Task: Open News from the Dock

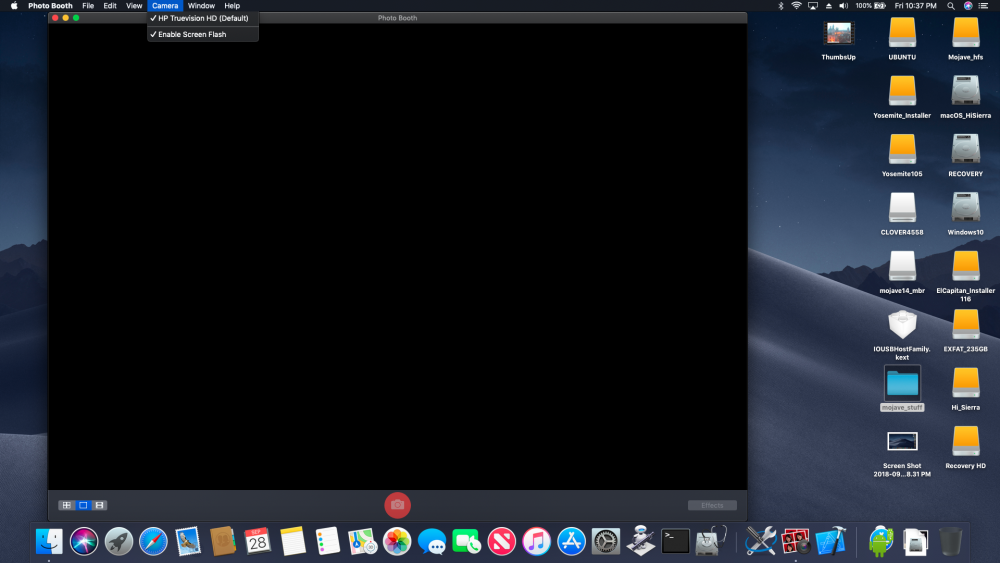Action: (x=501, y=541)
